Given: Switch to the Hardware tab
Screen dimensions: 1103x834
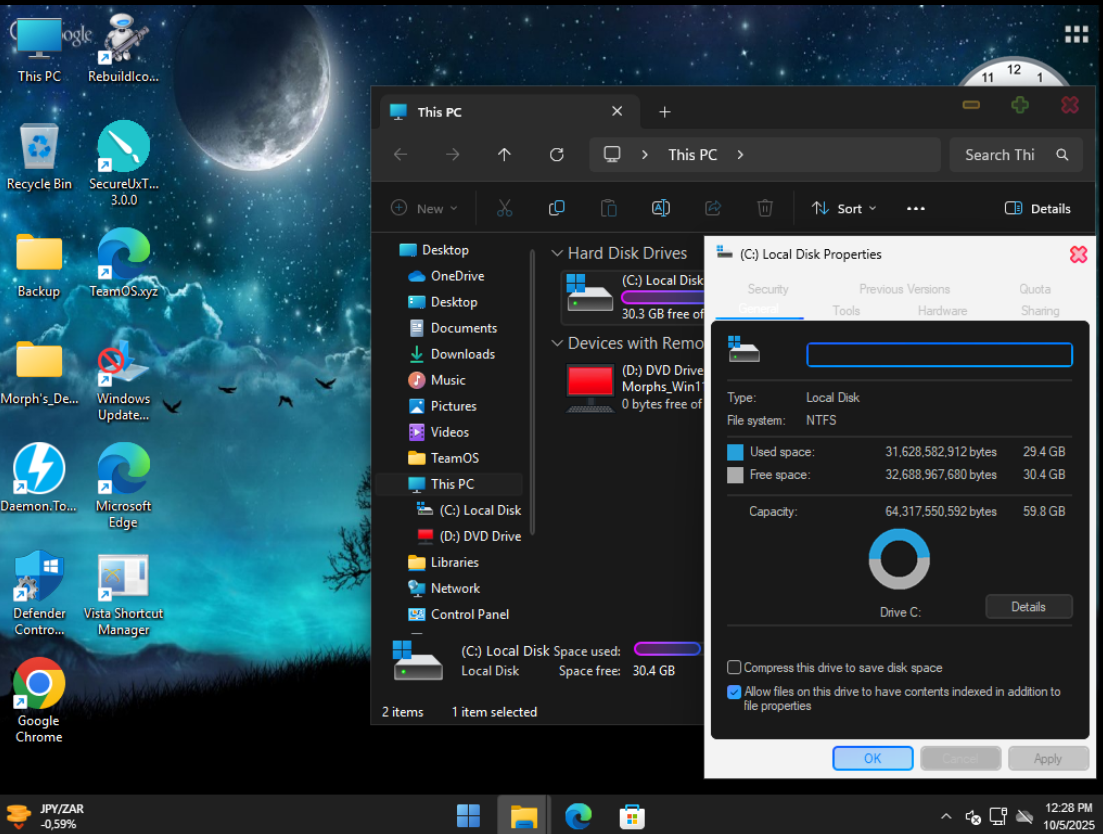Looking at the screenshot, I should pyautogui.click(x=942, y=311).
